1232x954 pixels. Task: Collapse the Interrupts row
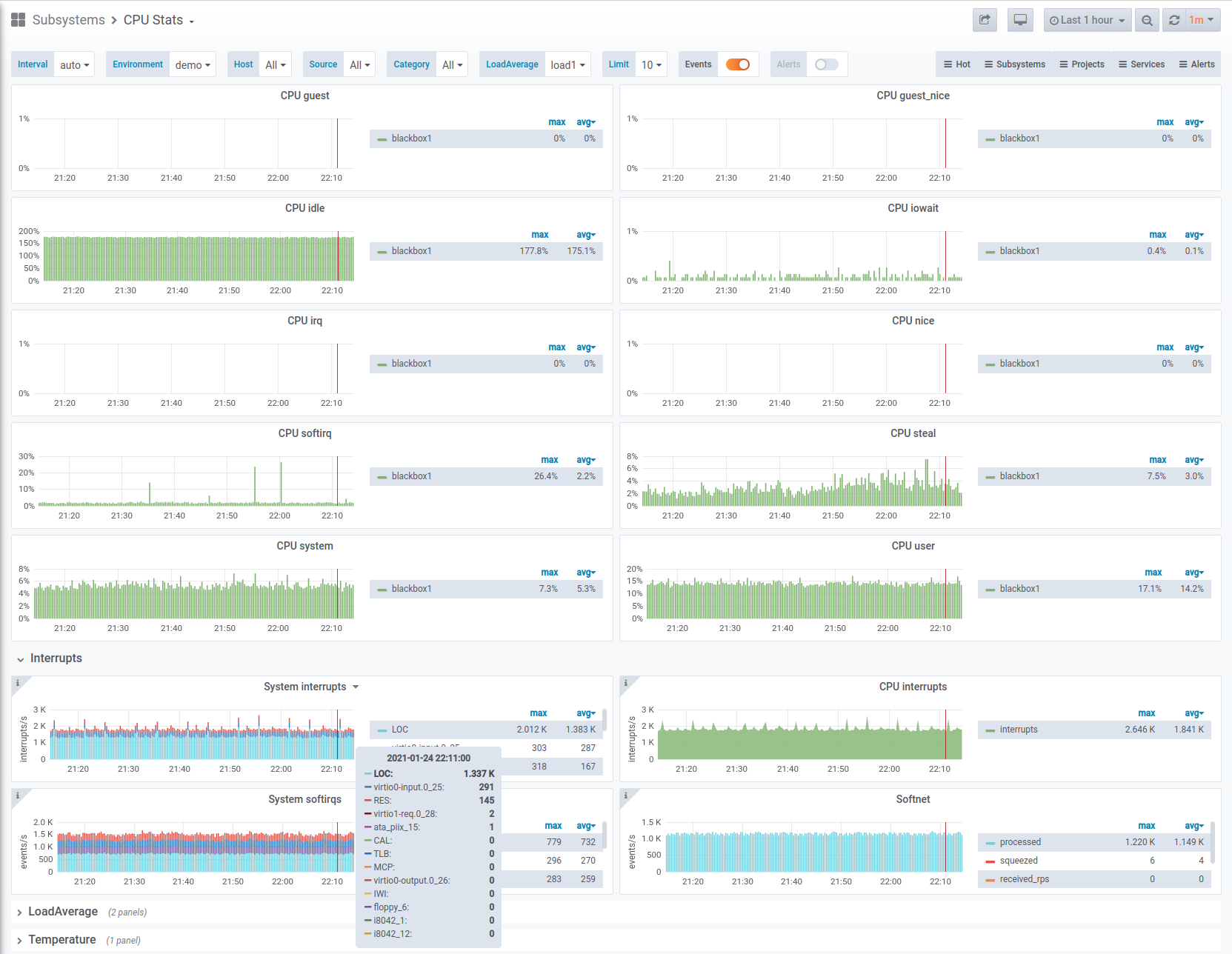click(x=56, y=658)
